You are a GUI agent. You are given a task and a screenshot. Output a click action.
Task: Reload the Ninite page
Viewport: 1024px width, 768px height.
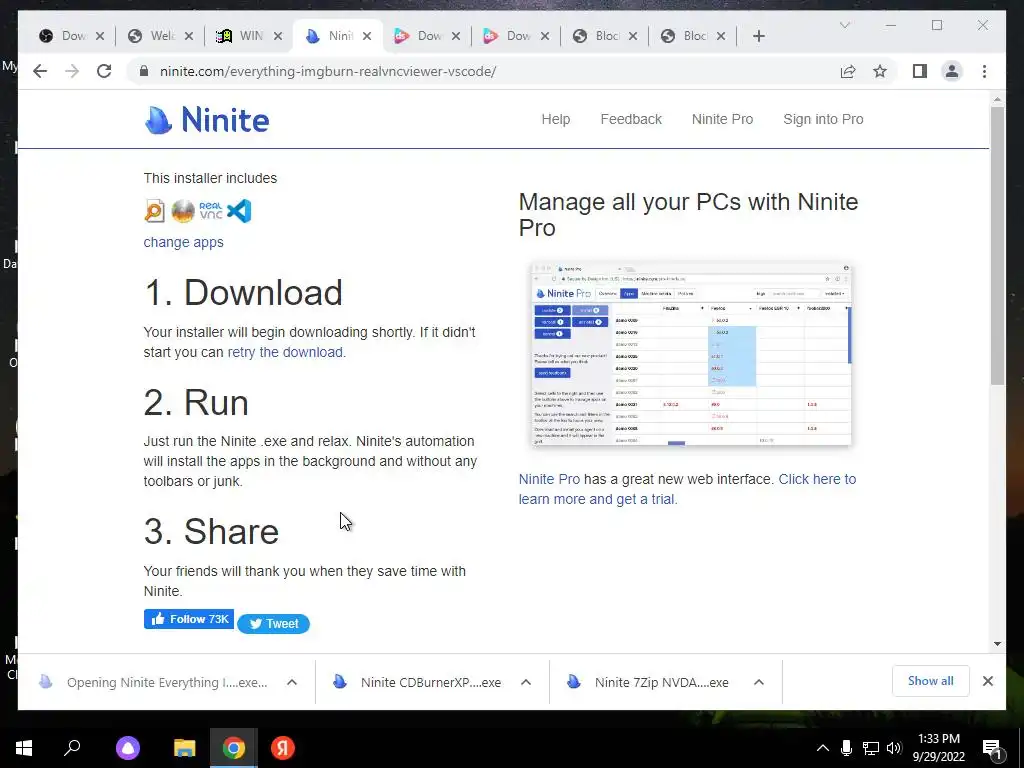(104, 71)
